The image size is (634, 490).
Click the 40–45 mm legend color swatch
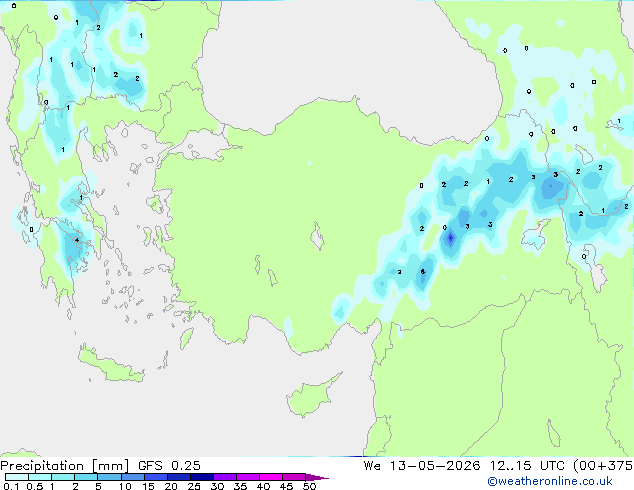point(271,477)
